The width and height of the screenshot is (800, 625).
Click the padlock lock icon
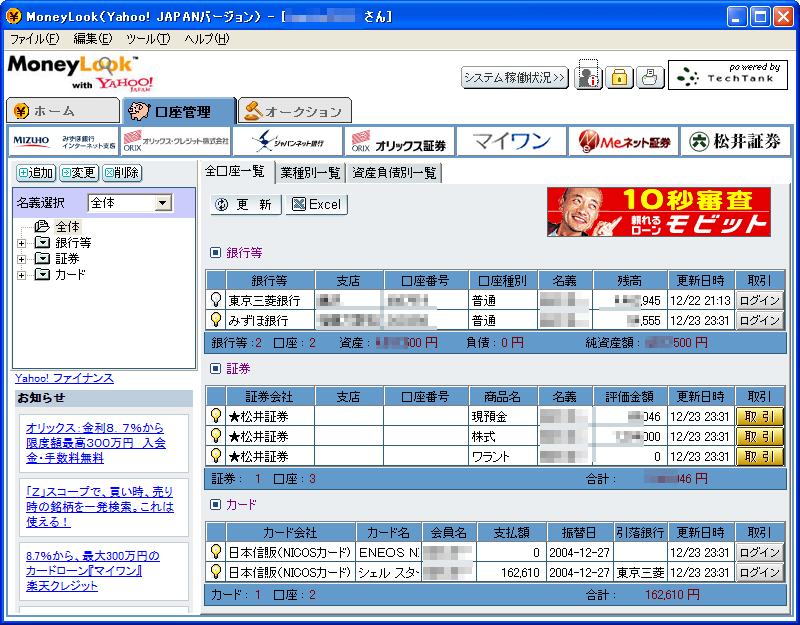pyautogui.click(x=619, y=78)
